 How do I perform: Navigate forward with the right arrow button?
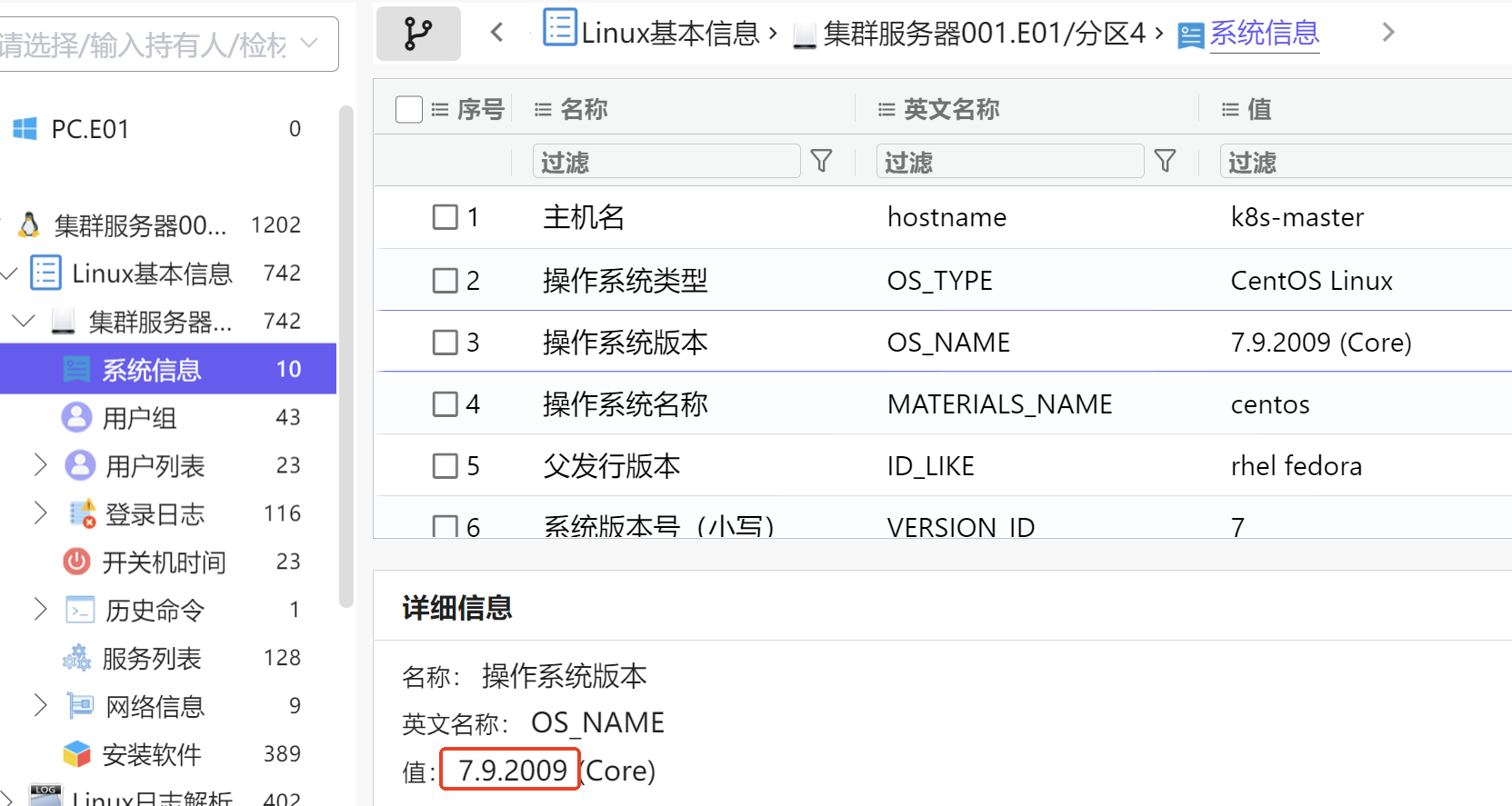pos(1387,34)
